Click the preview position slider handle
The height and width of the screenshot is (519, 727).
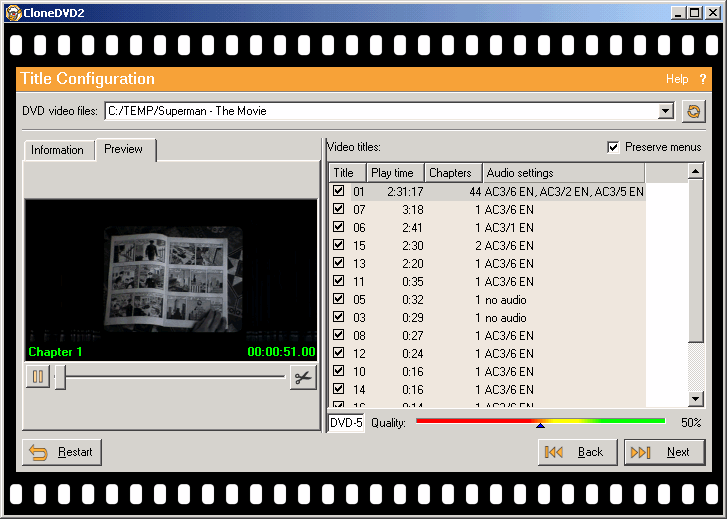coord(60,377)
